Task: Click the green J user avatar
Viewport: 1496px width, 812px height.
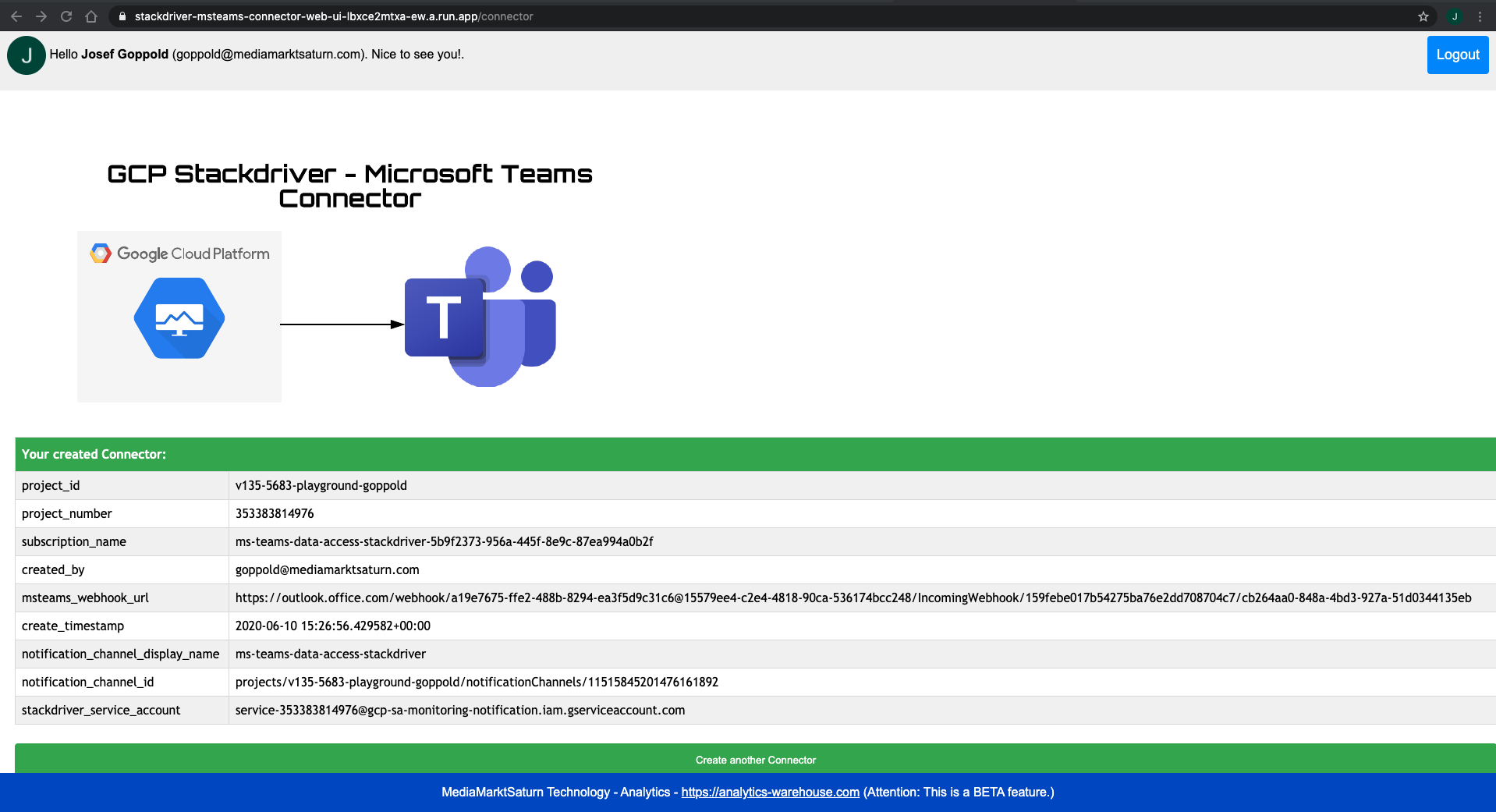Action: (27, 55)
